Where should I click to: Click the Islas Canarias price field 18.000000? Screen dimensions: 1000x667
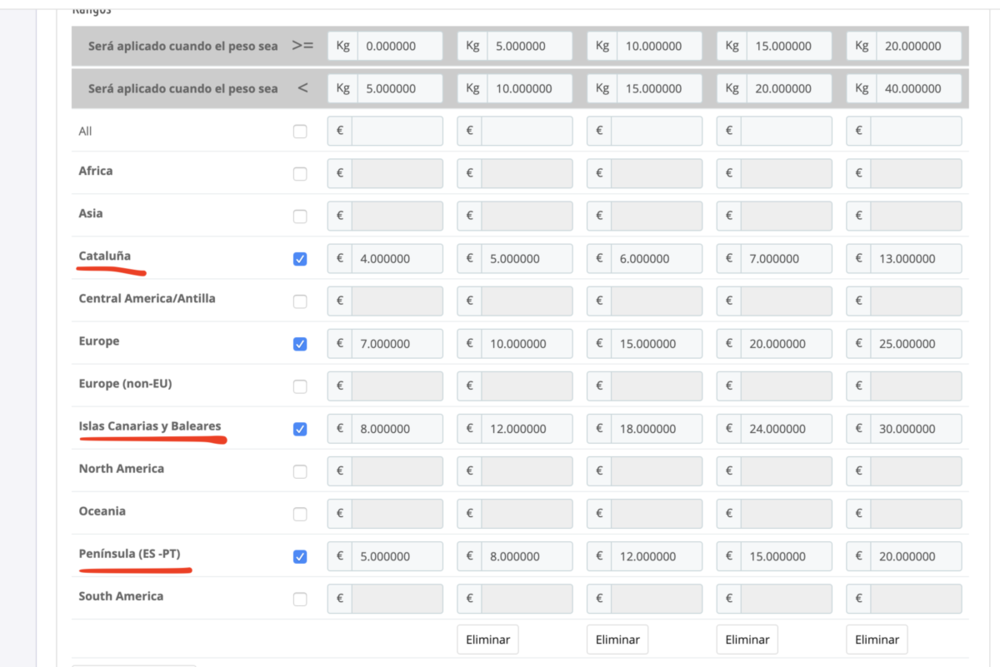pos(656,429)
